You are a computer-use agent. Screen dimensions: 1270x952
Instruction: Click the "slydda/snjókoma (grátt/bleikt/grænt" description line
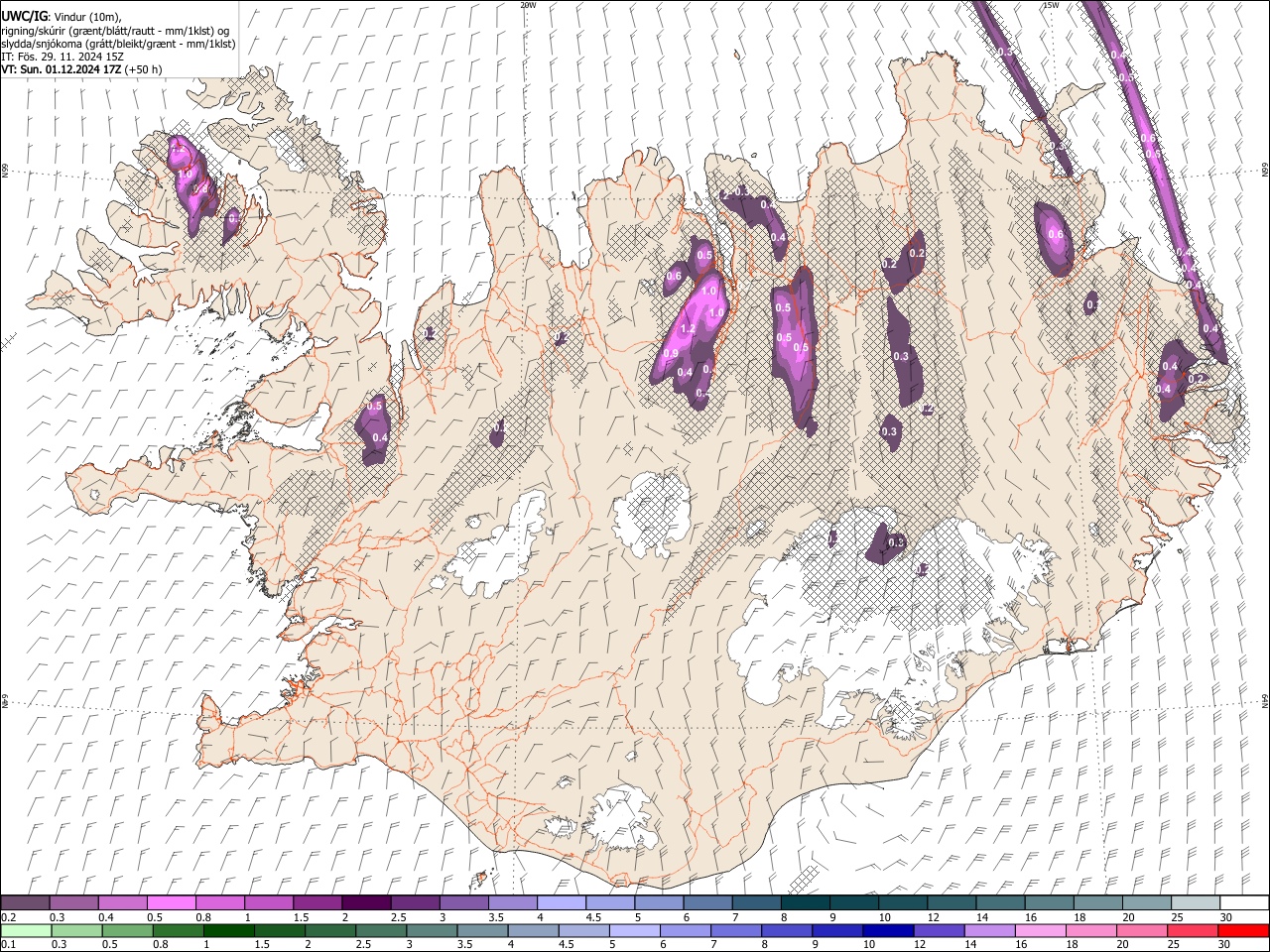tap(118, 44)
